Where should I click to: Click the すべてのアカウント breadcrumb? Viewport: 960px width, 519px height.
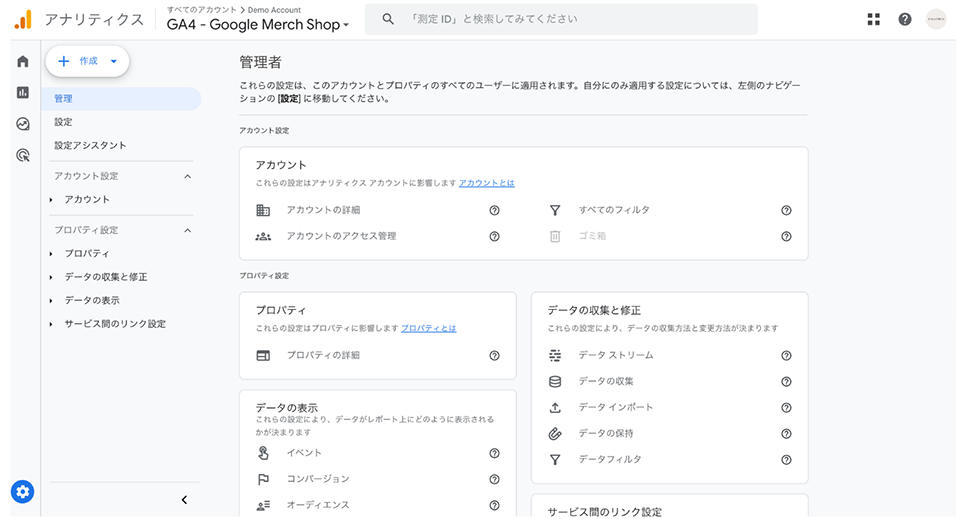[x=201, y=10]
